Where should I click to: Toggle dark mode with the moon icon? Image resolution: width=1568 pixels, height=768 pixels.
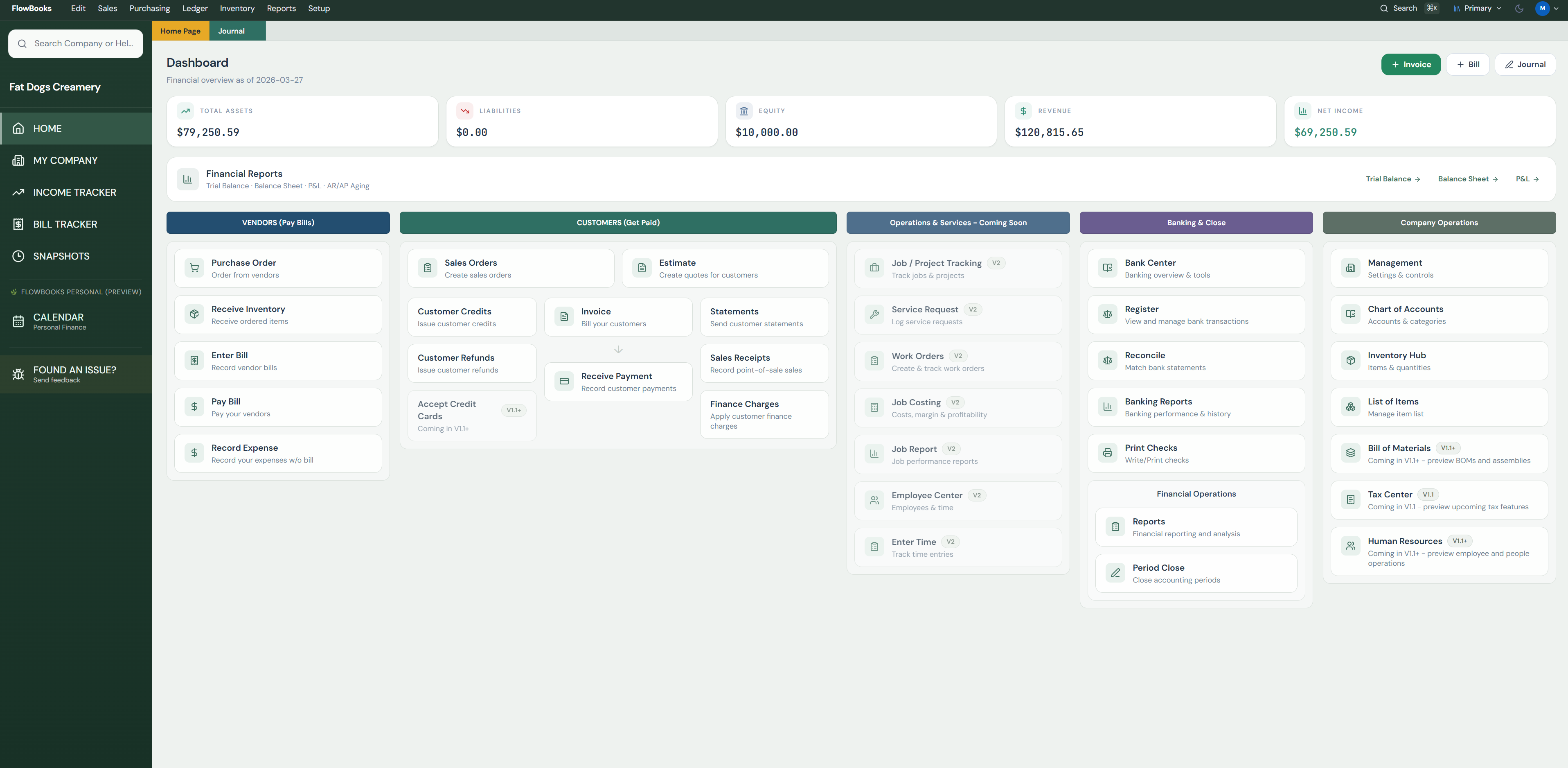1518,8
